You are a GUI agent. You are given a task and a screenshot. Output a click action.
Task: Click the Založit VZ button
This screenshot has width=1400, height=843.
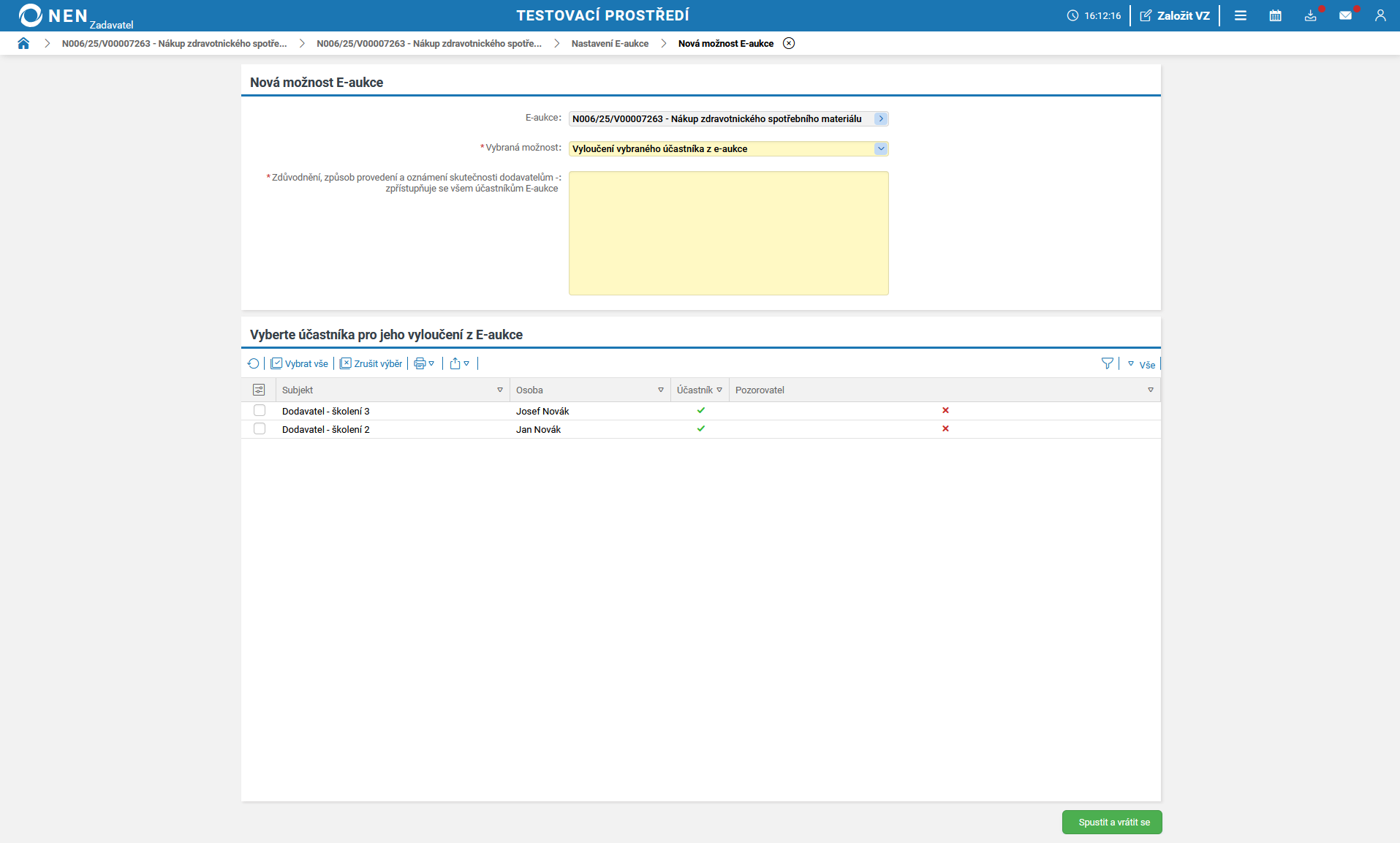(1175, 15)
